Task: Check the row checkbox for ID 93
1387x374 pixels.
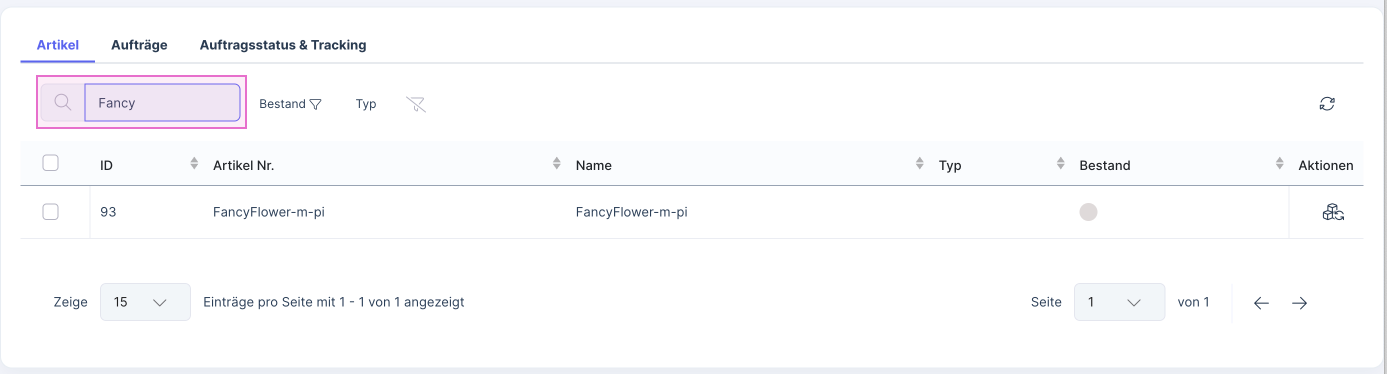Action: coord(51,212)
